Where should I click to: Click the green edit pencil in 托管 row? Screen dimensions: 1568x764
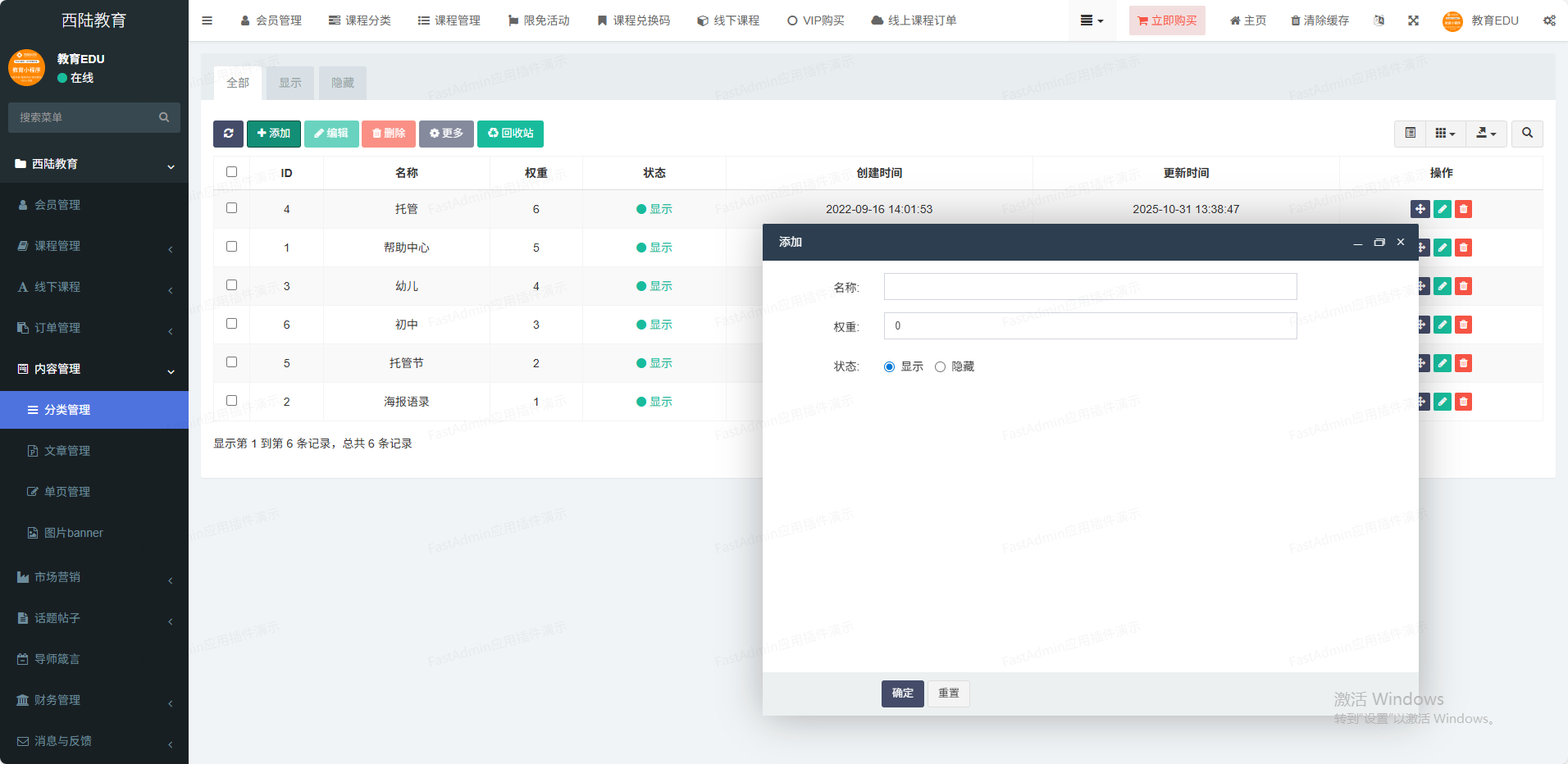coord(1442,209)
